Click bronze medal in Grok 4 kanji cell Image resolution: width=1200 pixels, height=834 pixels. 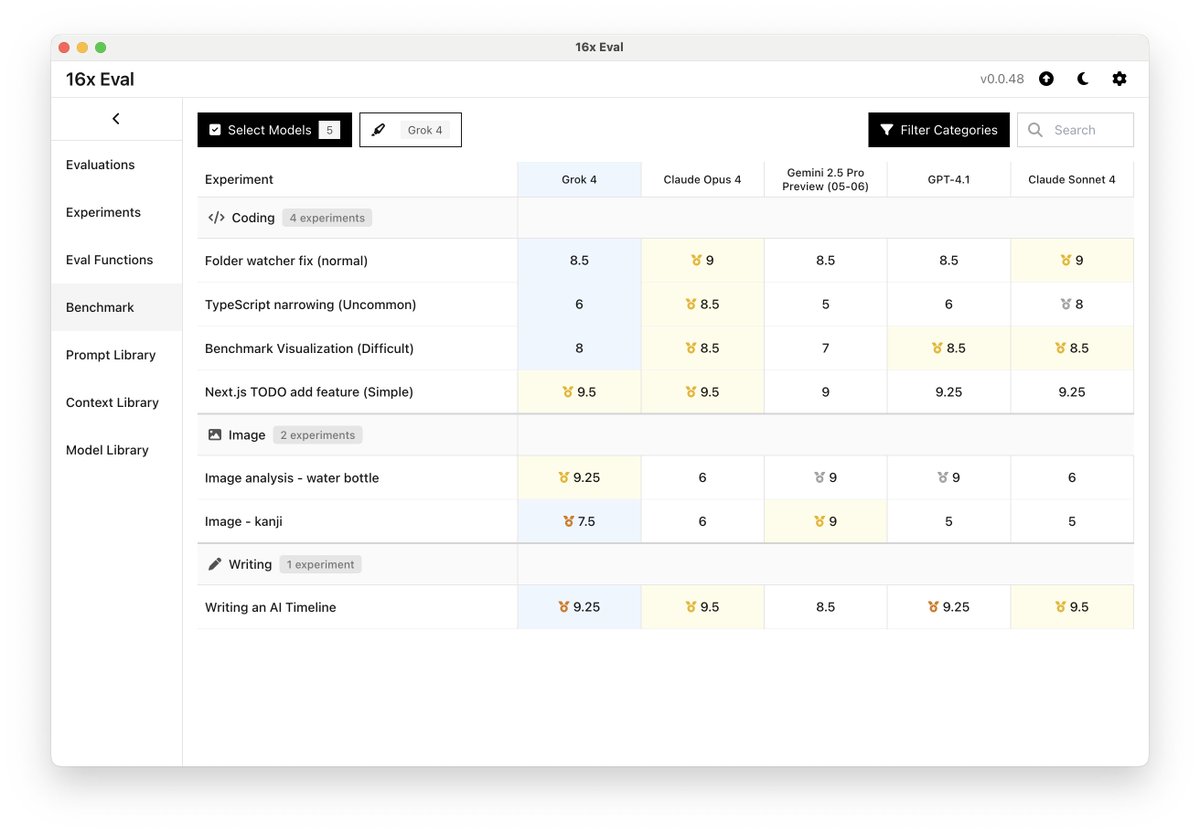click(x=568, y=521)
